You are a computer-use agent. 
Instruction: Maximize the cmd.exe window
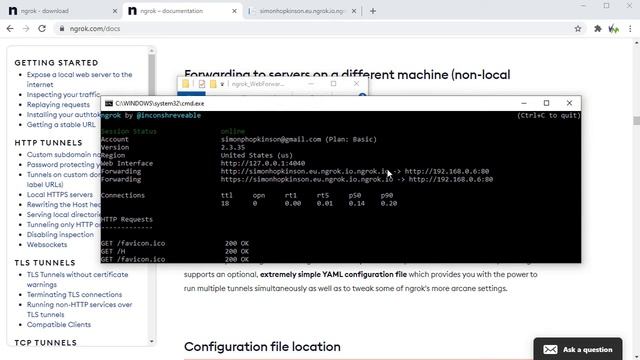[547, 103]
